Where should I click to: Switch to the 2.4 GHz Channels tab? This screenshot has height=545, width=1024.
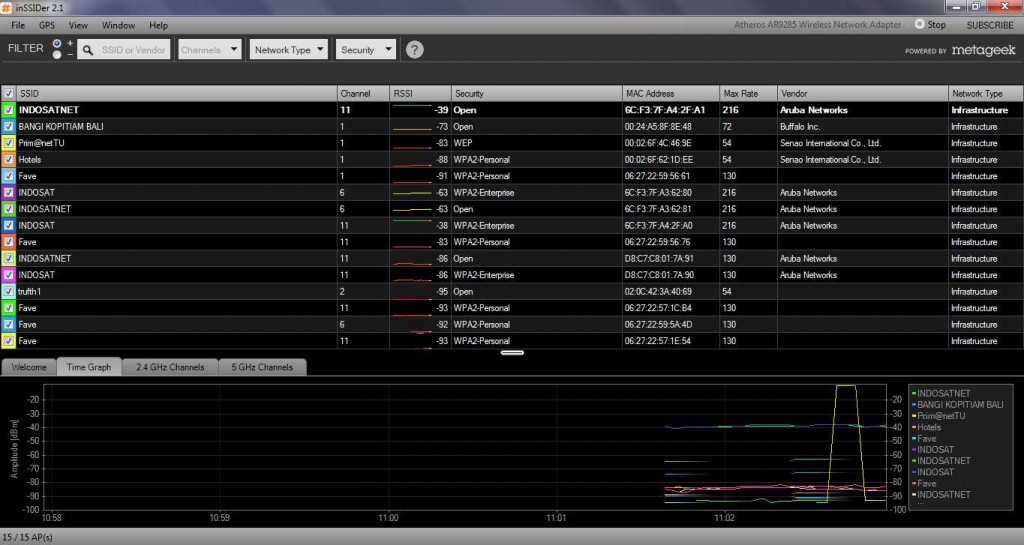click(x=170, y=367)
